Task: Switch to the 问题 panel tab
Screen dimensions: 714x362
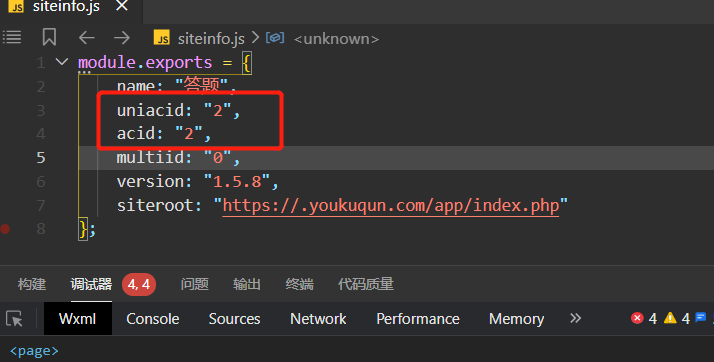Action: [x=194, y=284]
